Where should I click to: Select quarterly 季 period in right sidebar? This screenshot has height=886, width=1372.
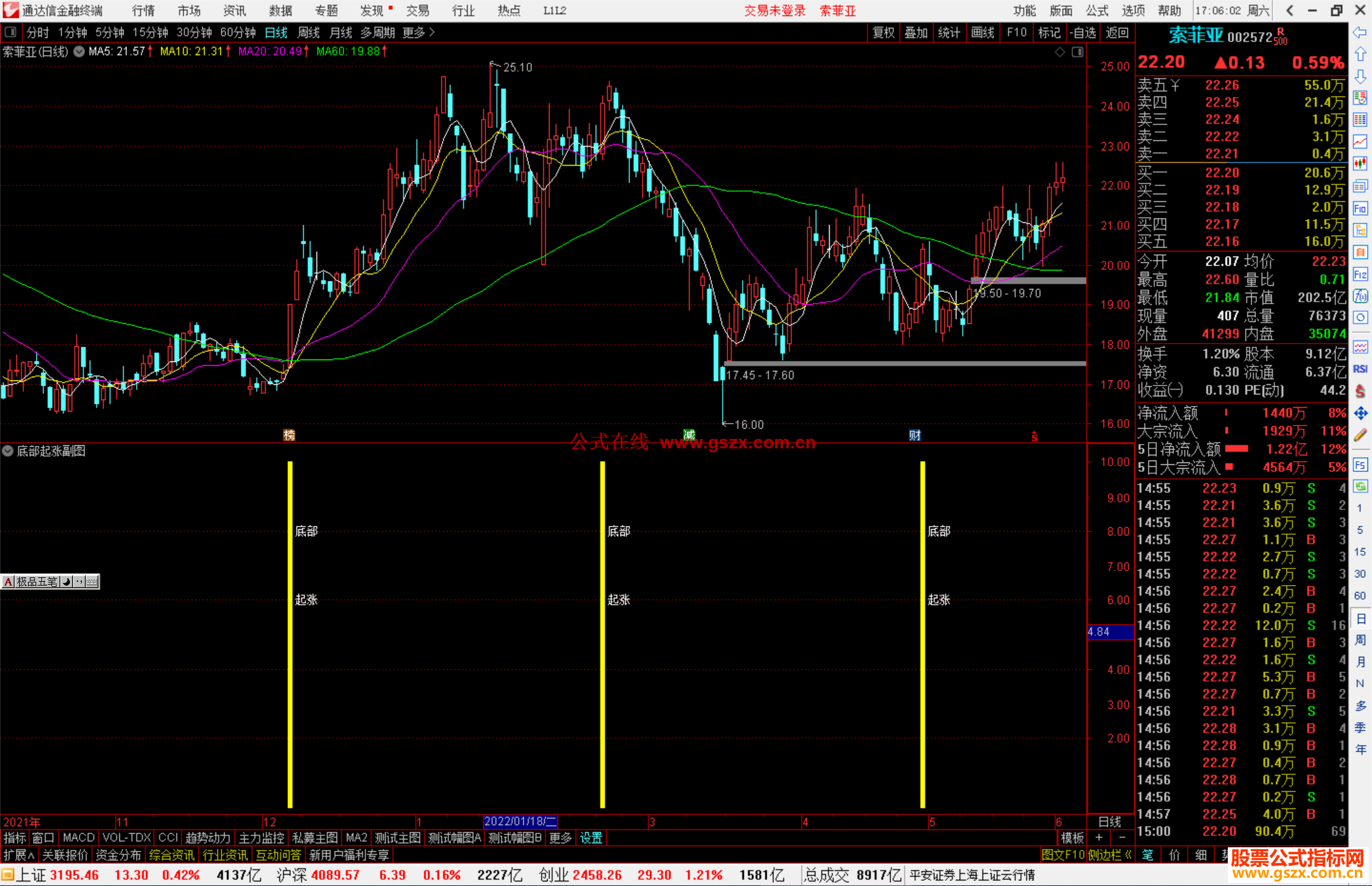[x=1360, y=728]
